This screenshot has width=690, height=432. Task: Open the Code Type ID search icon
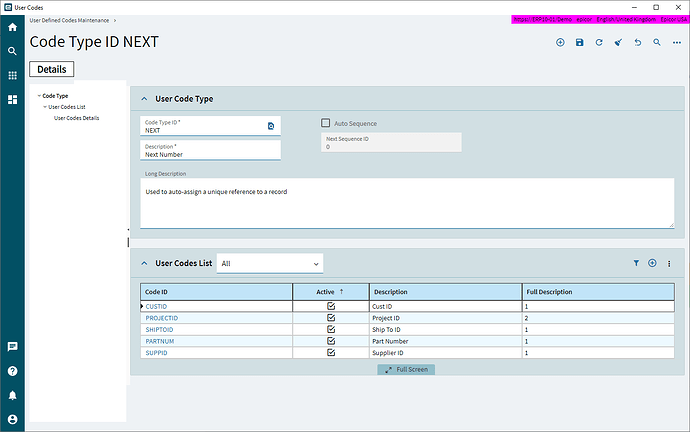pyautogui.click(x=271, y=126)
